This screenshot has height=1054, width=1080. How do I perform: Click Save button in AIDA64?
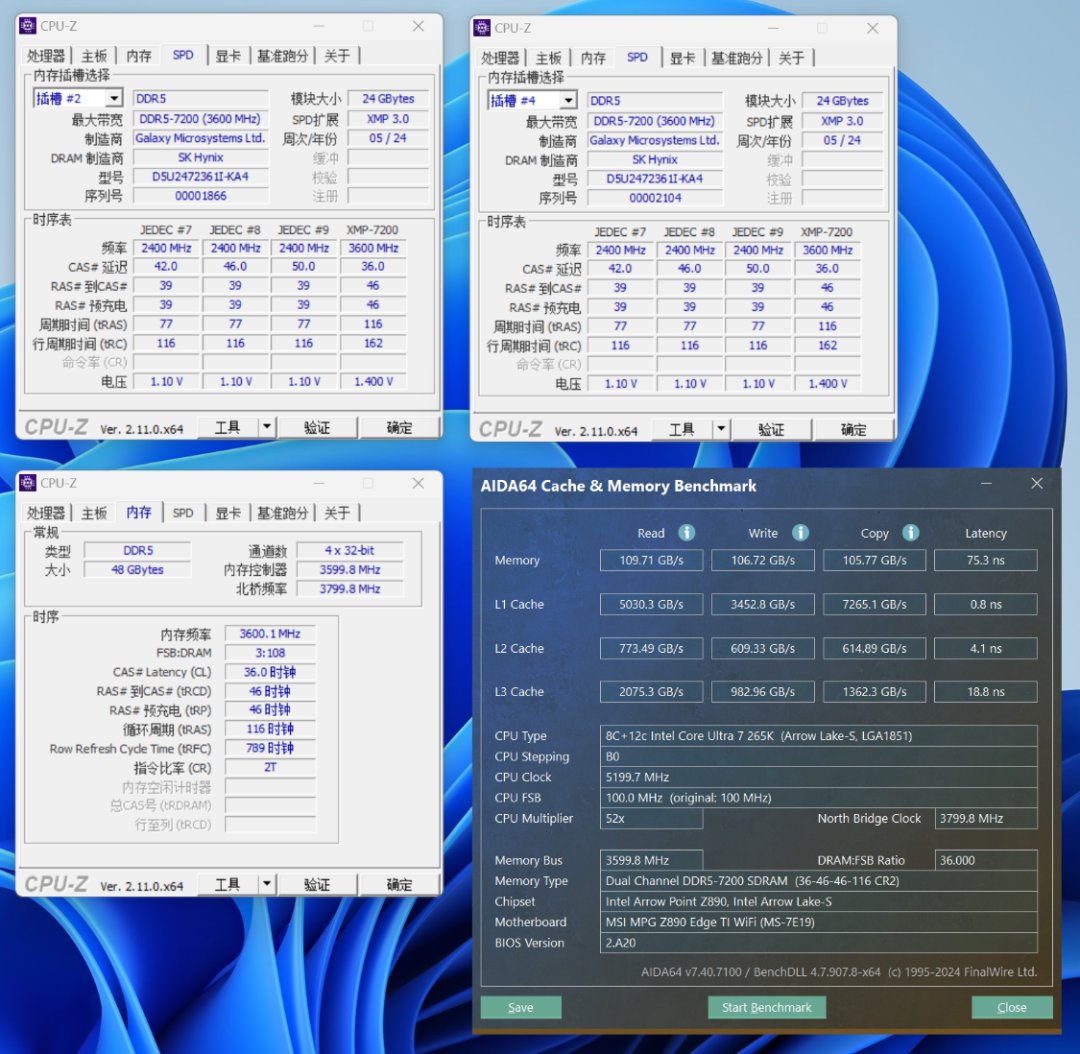tap(521, 1007)
